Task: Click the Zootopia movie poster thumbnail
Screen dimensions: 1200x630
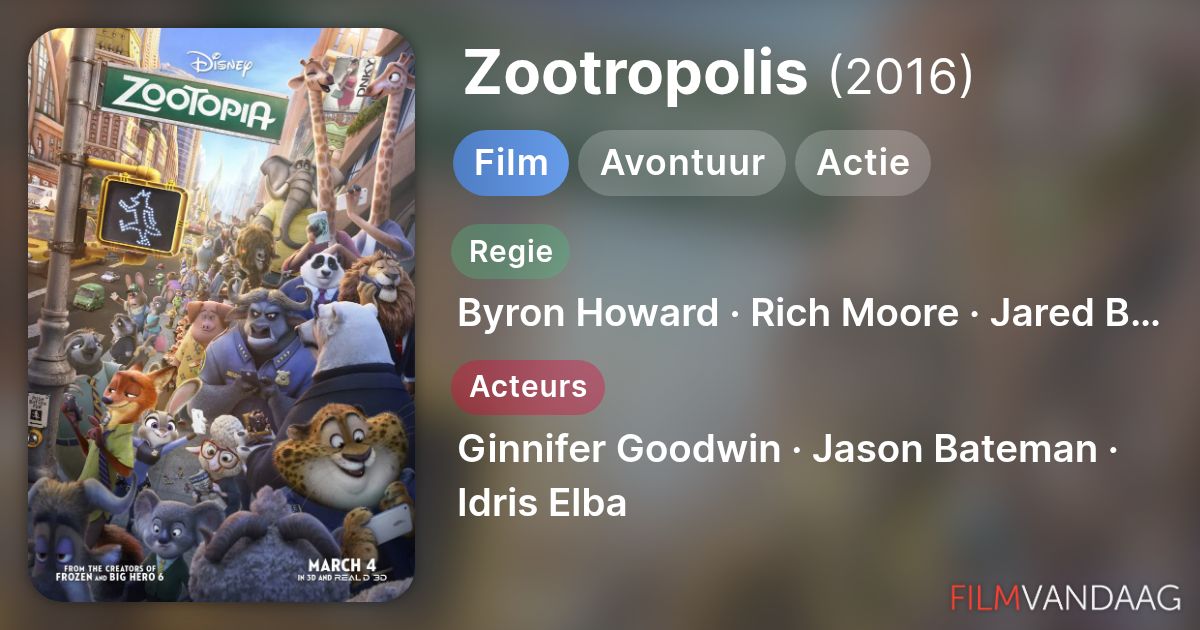Action: (x=221, y=315)
